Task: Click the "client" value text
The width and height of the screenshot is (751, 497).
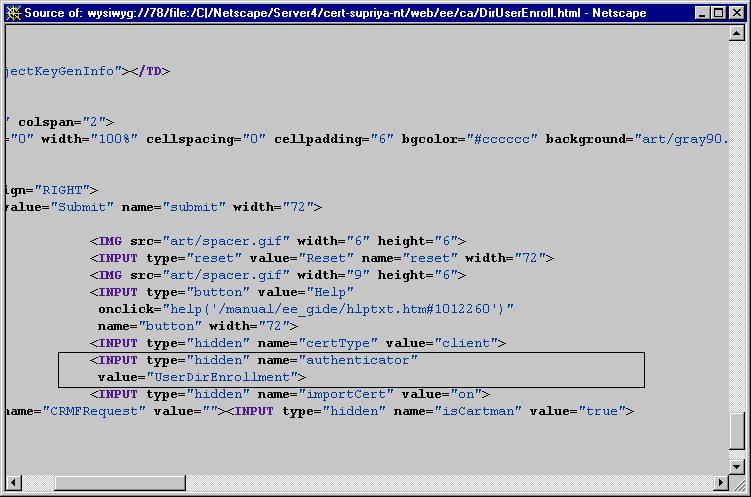Action: [467, 343]
